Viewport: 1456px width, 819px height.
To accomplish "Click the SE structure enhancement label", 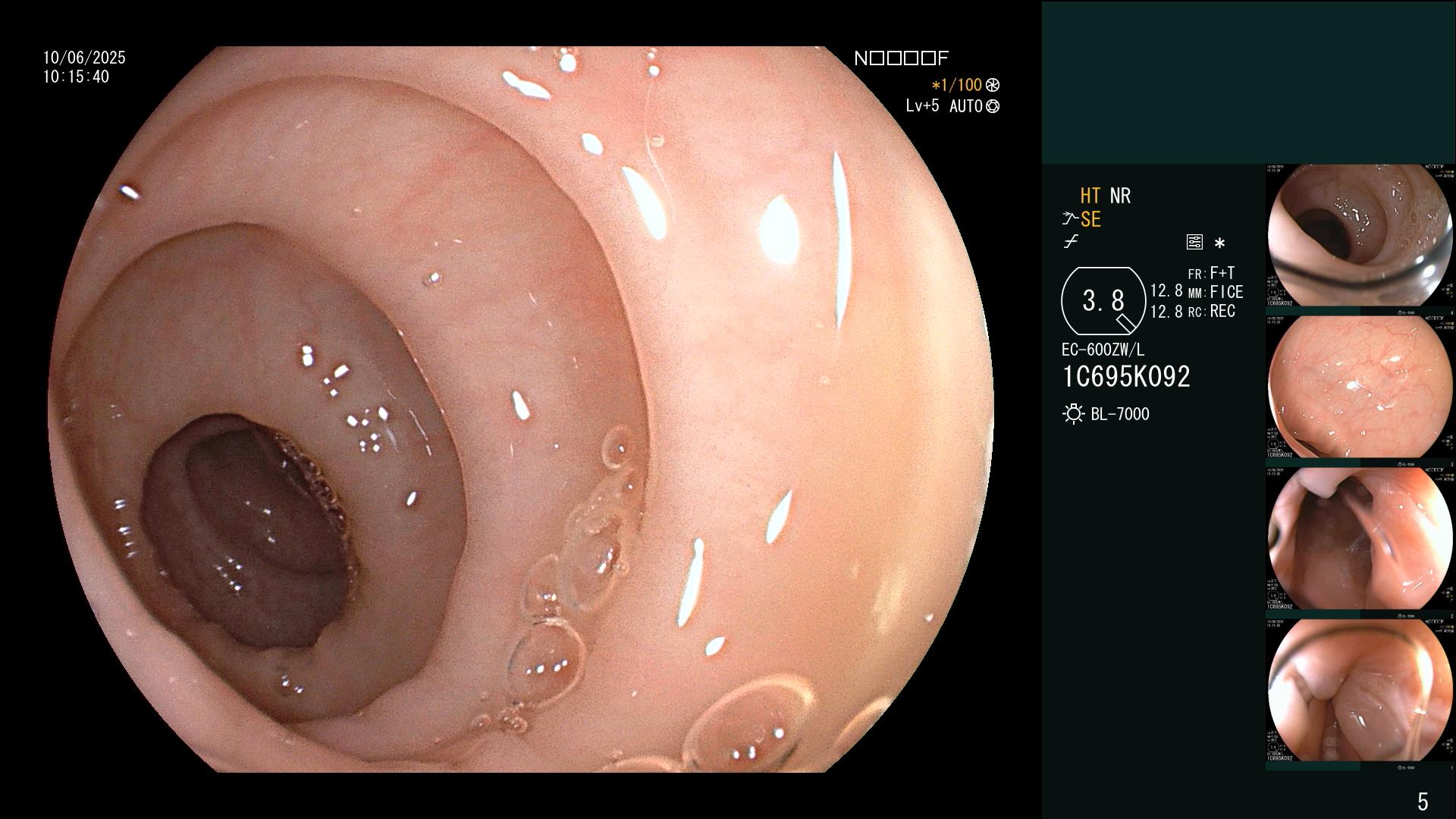I will tap(1090, 219).
